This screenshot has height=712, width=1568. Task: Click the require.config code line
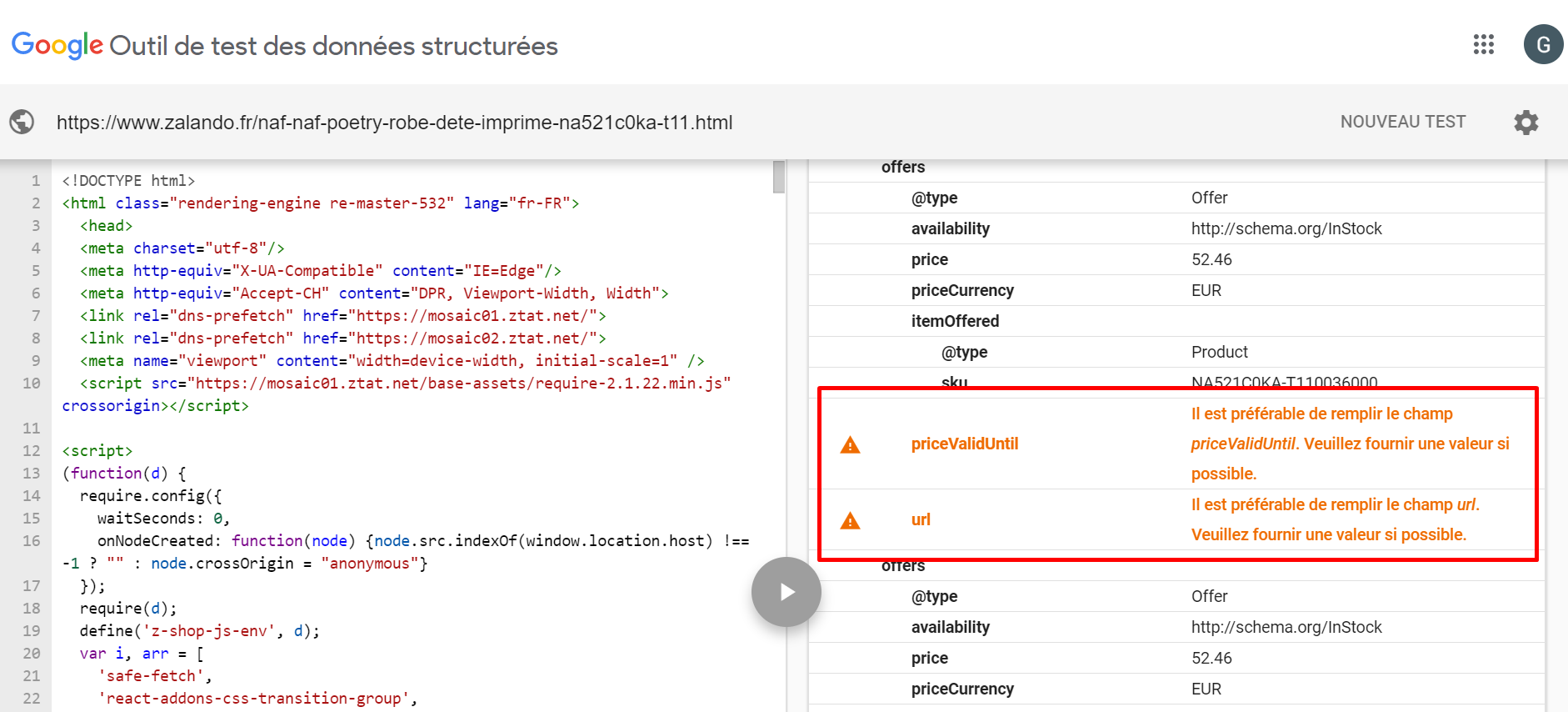click(151, 495)
